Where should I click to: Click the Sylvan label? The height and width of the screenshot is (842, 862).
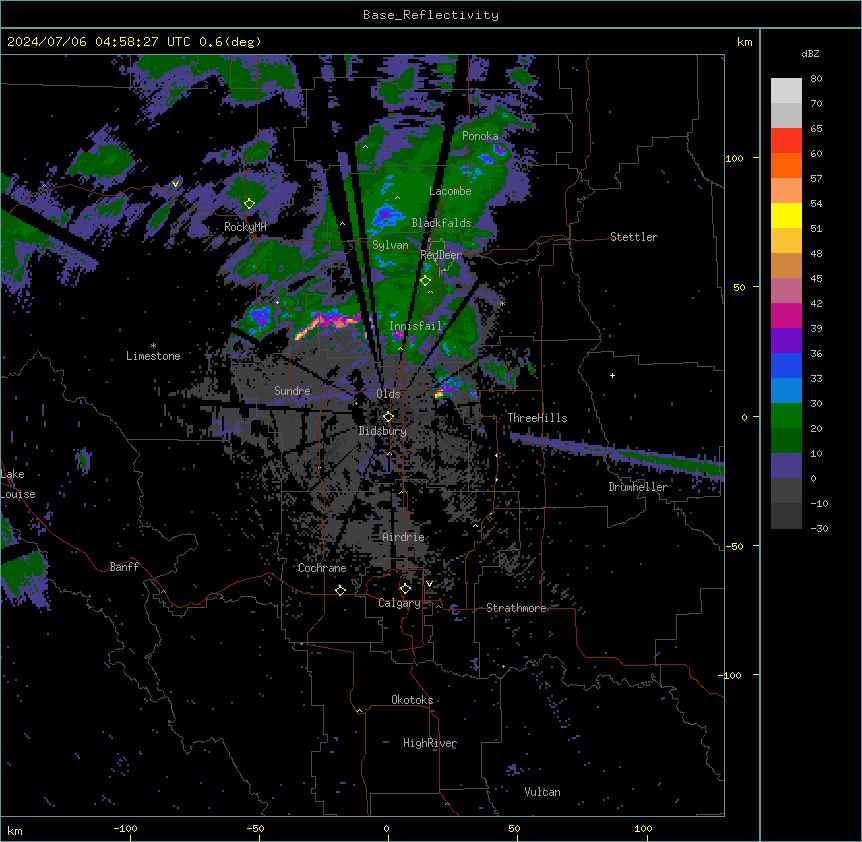point(390,245)
